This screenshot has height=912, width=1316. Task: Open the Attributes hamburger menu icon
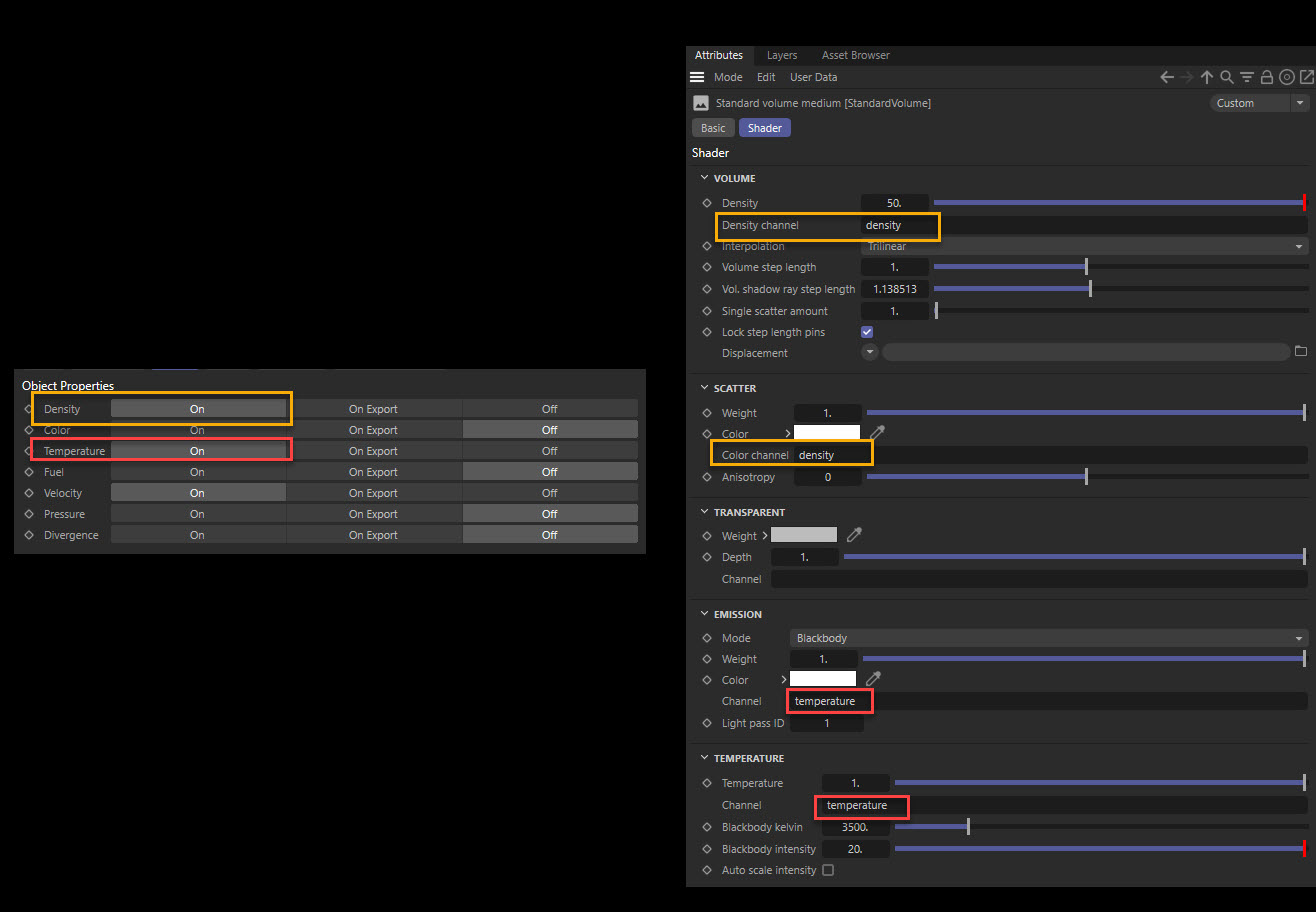tap(698, 77)
